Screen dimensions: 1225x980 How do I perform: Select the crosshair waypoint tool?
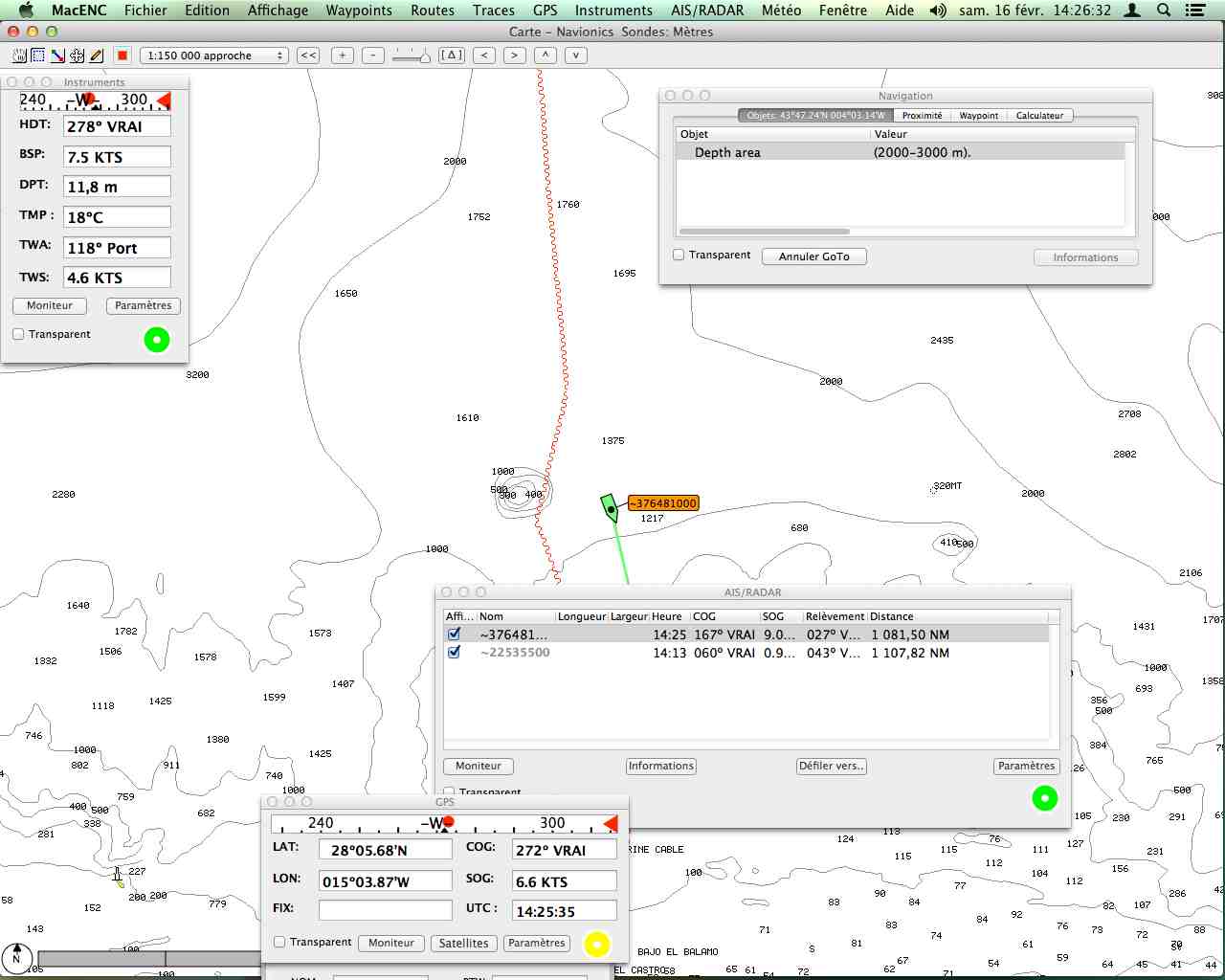point(77,56)
